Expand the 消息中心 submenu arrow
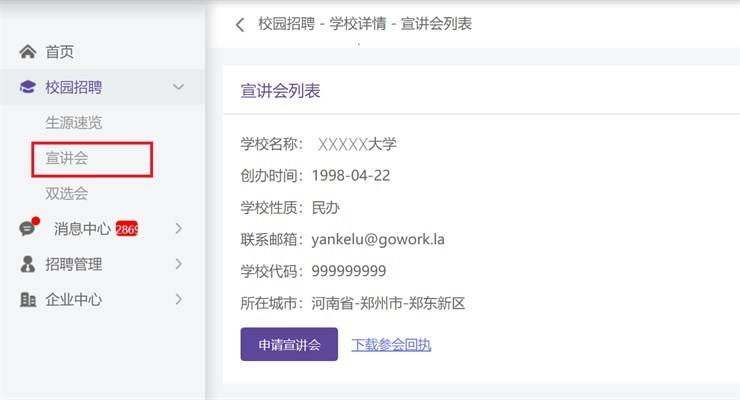This screenshot has width=740, height=400. (x=178, y=228)
